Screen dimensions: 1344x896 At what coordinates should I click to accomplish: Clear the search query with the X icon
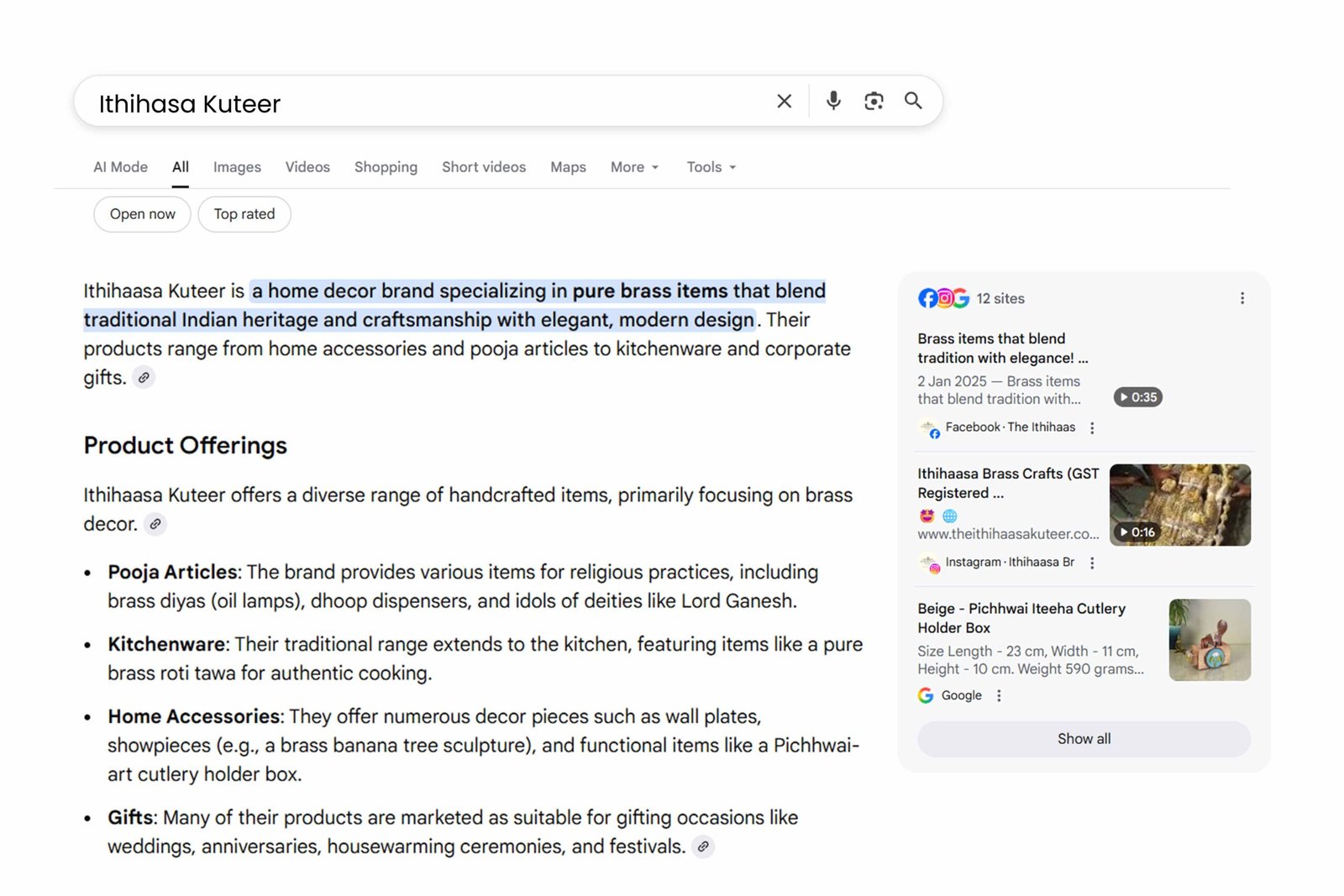(784, 101)
